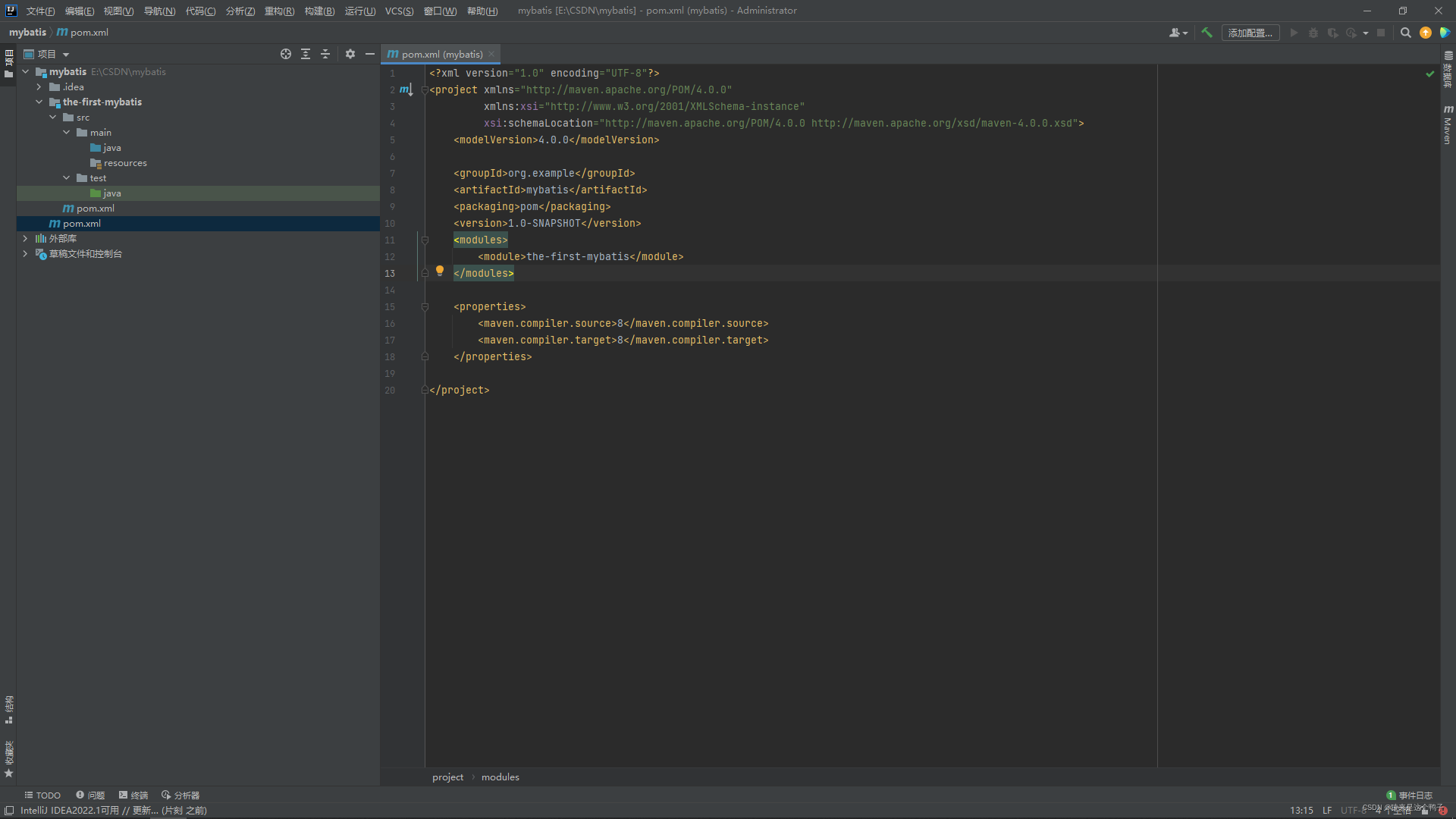Click the 'project' breadcrumb in editor footer

pyautogui.click(x=447, y=777)
